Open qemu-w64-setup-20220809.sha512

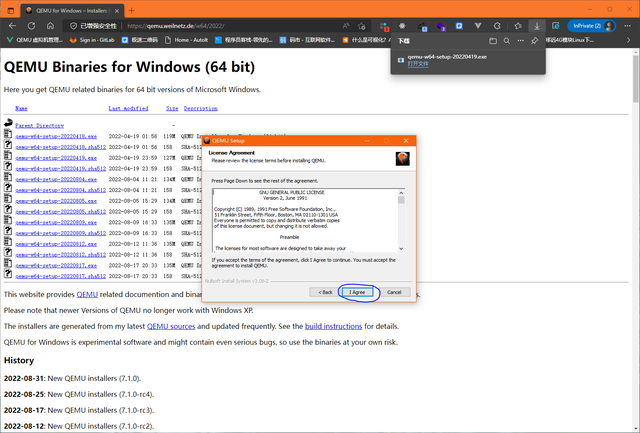click(x=60, y=233)
